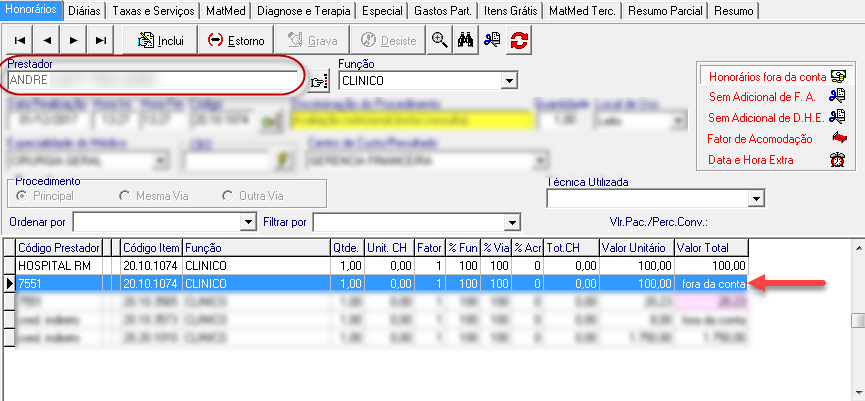Select Mesma Via radio button
This screenshot has height=401, width=865.
(125, 196)
